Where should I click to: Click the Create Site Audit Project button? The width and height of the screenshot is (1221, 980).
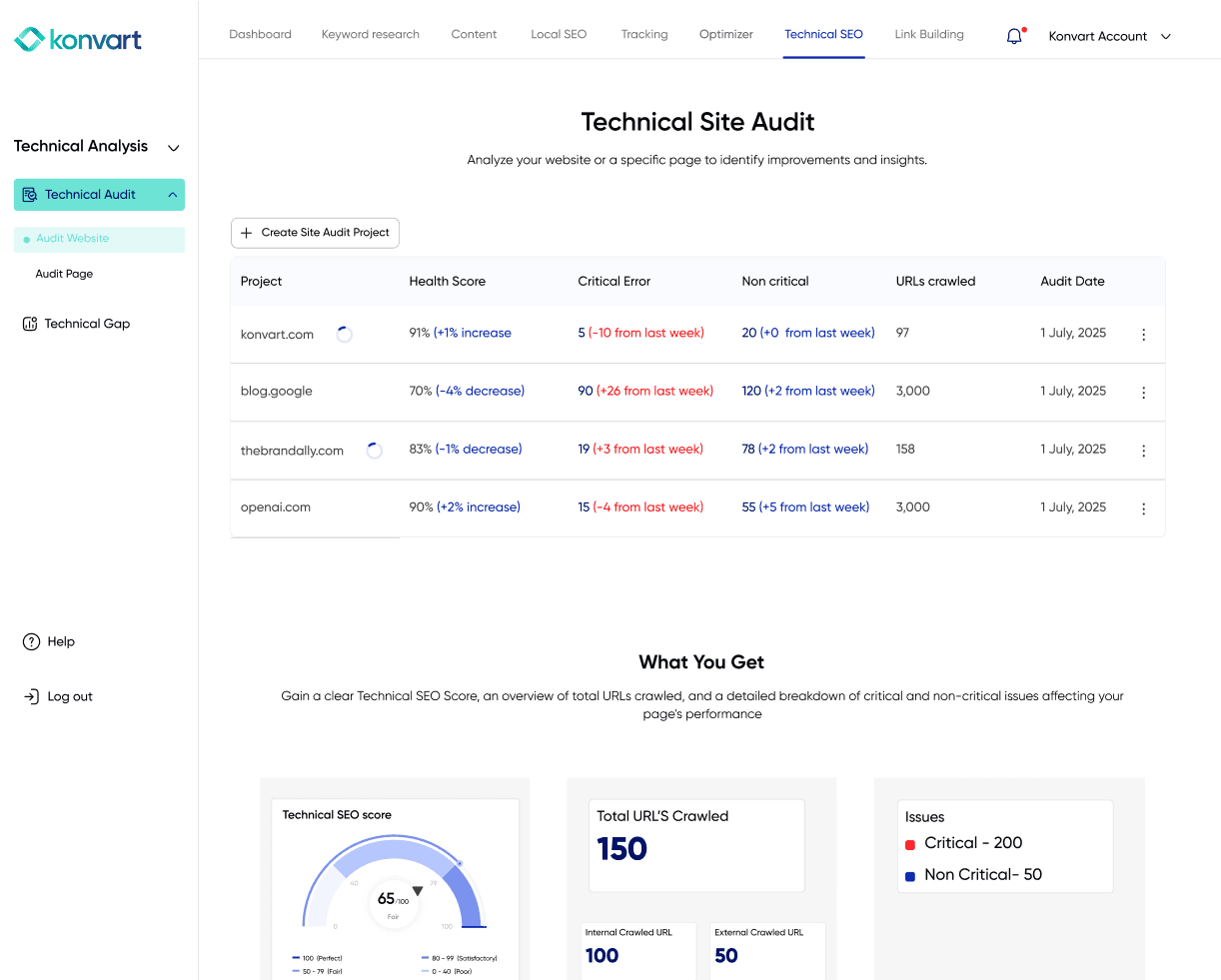315,232
